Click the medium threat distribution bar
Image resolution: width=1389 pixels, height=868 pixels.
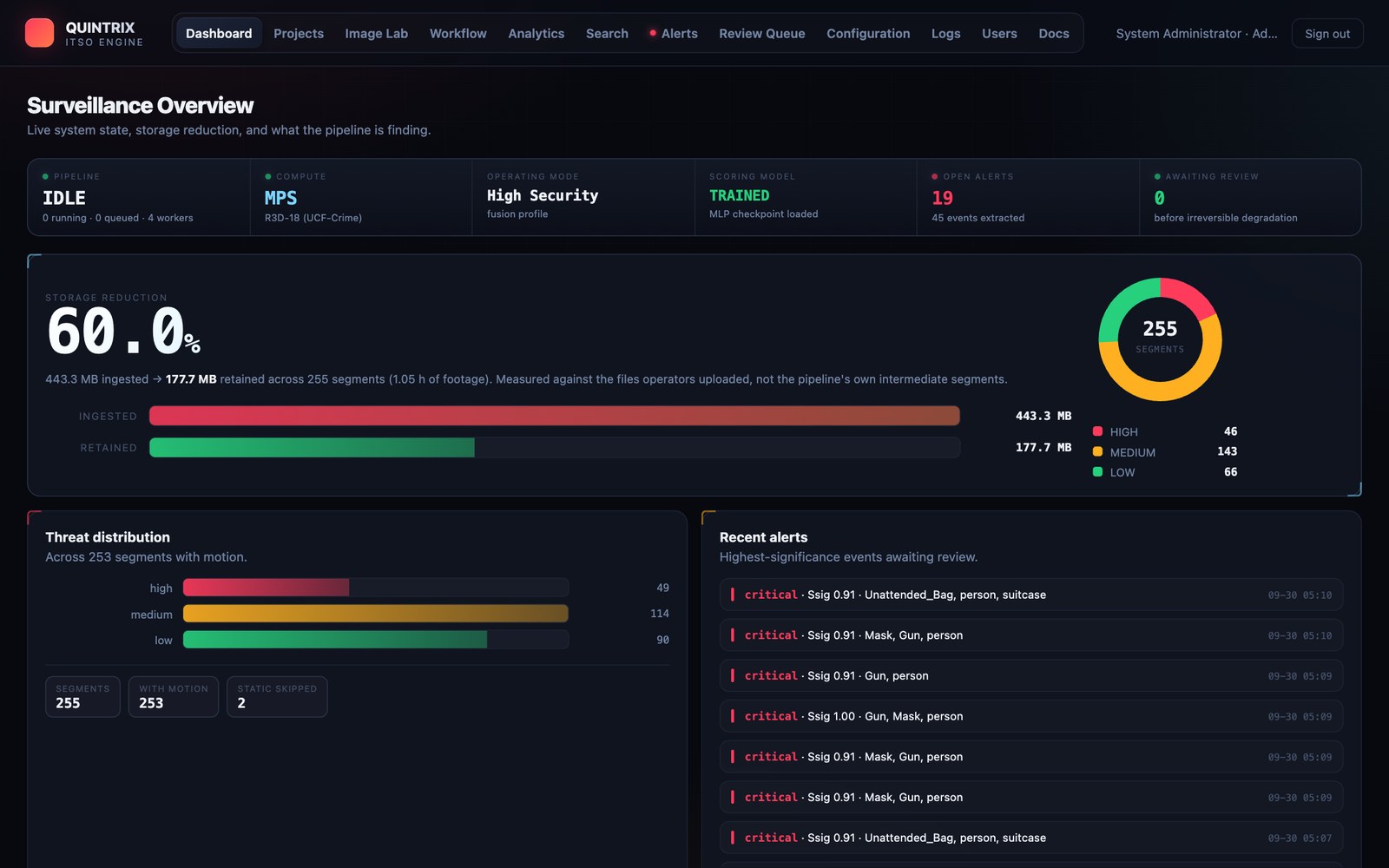point(376,614)
